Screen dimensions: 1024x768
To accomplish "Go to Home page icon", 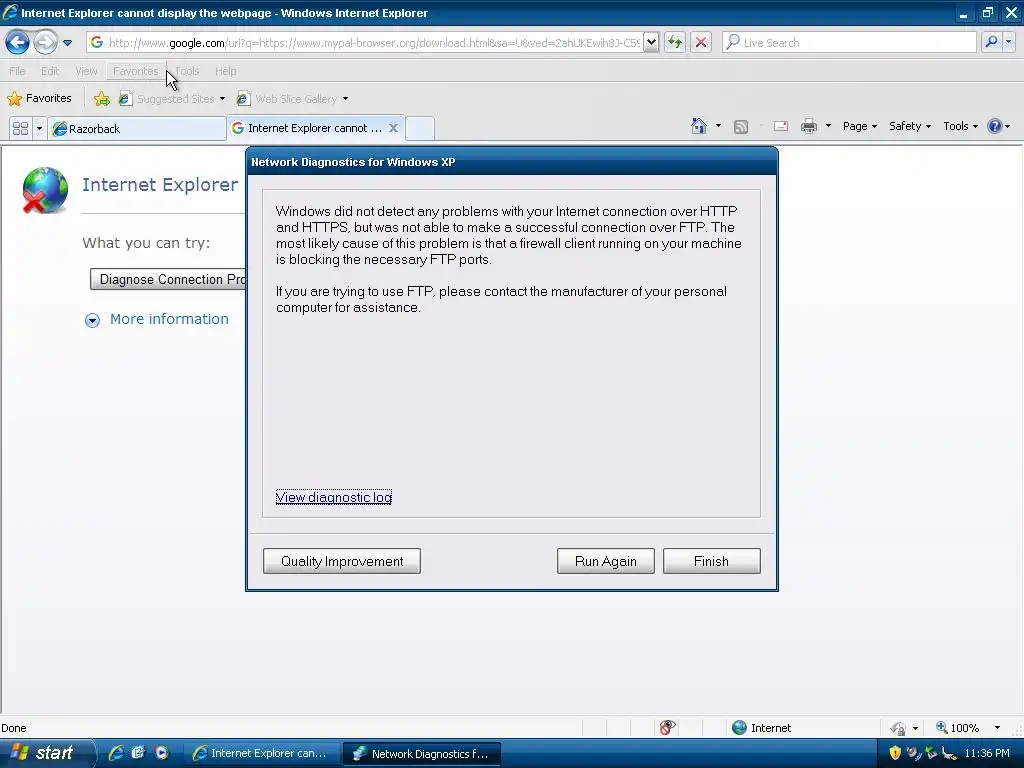I will (699, 126).
